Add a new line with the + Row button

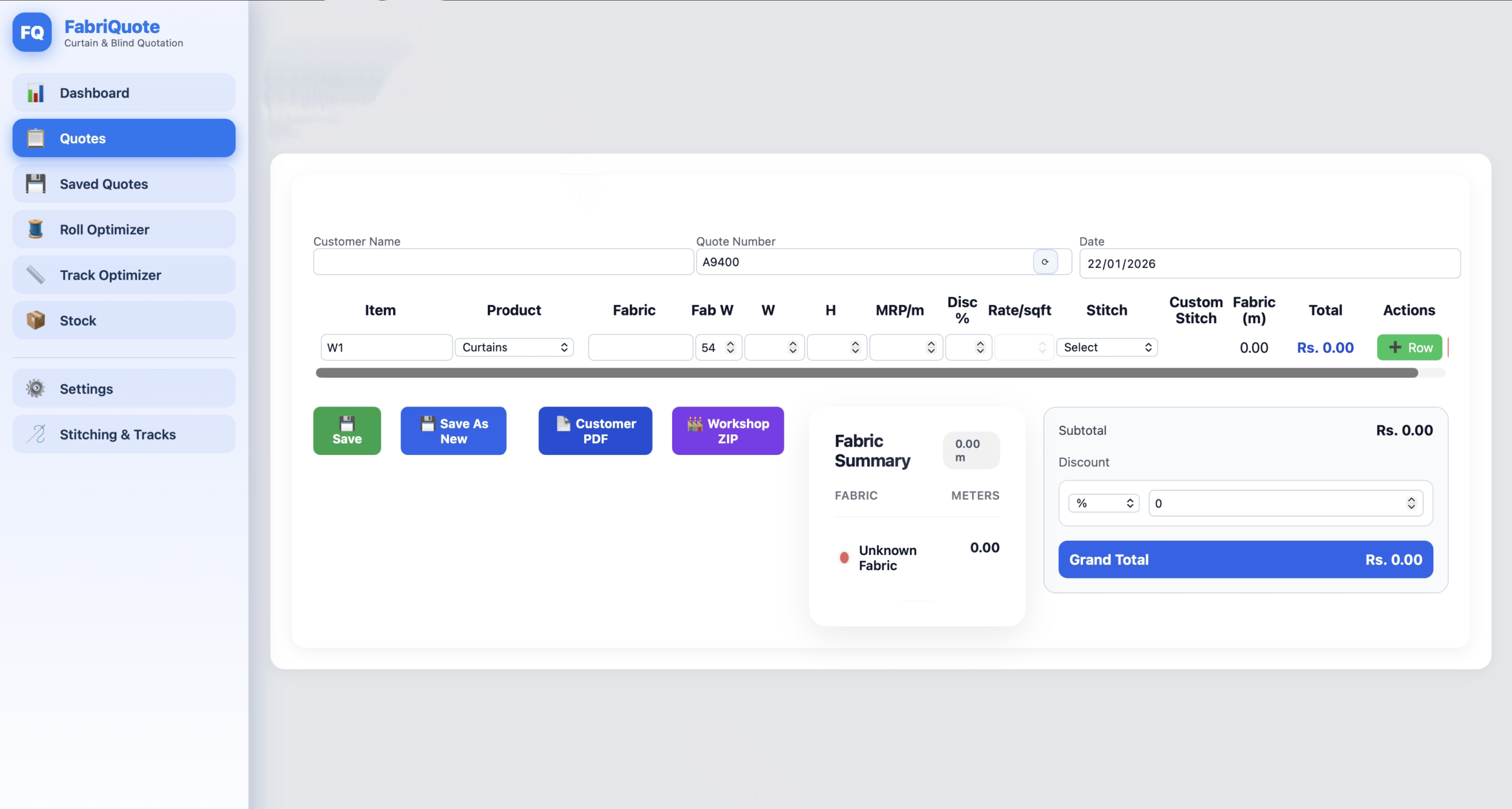tap(1409, 347)
